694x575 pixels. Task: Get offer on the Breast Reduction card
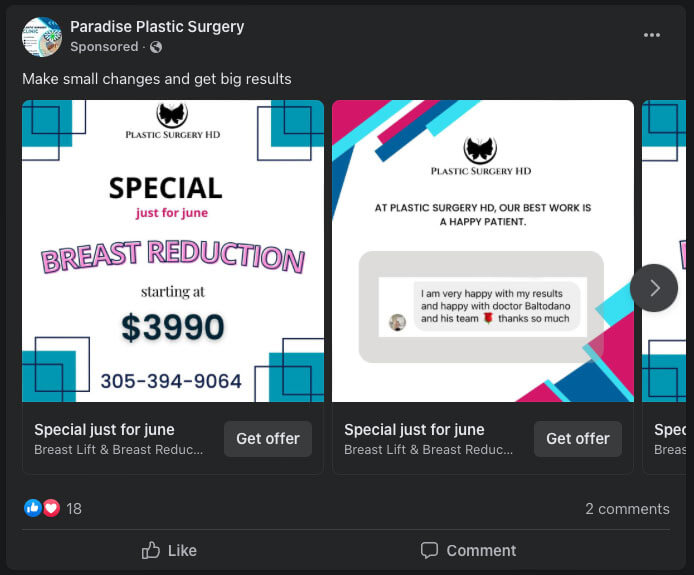268,439
